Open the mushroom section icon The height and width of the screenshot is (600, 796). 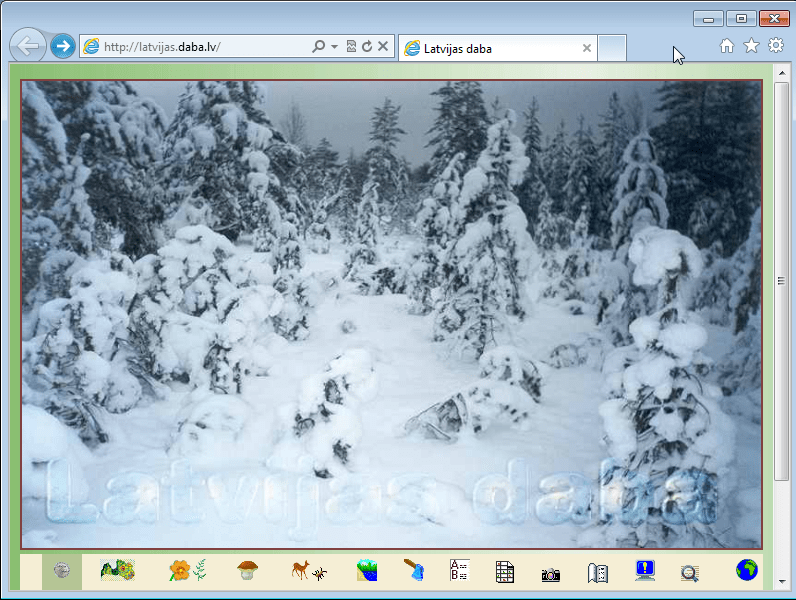[x=247, y=570]
